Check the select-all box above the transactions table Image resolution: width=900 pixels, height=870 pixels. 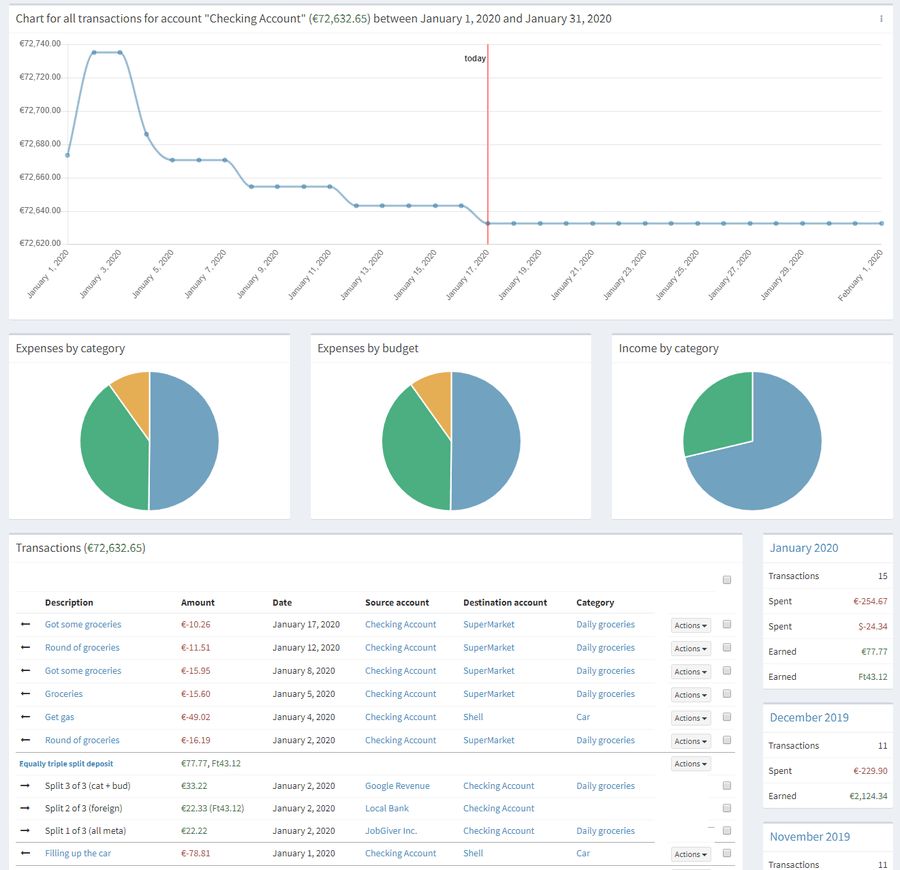point(726,579)
